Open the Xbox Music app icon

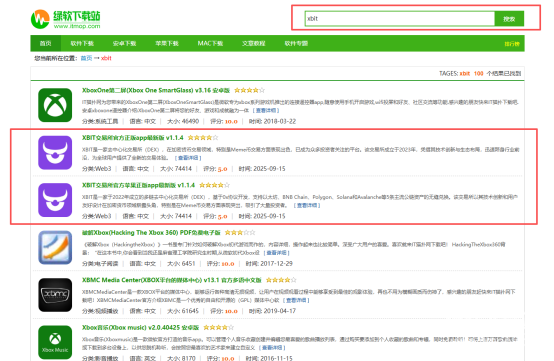(x=55, y=342)
